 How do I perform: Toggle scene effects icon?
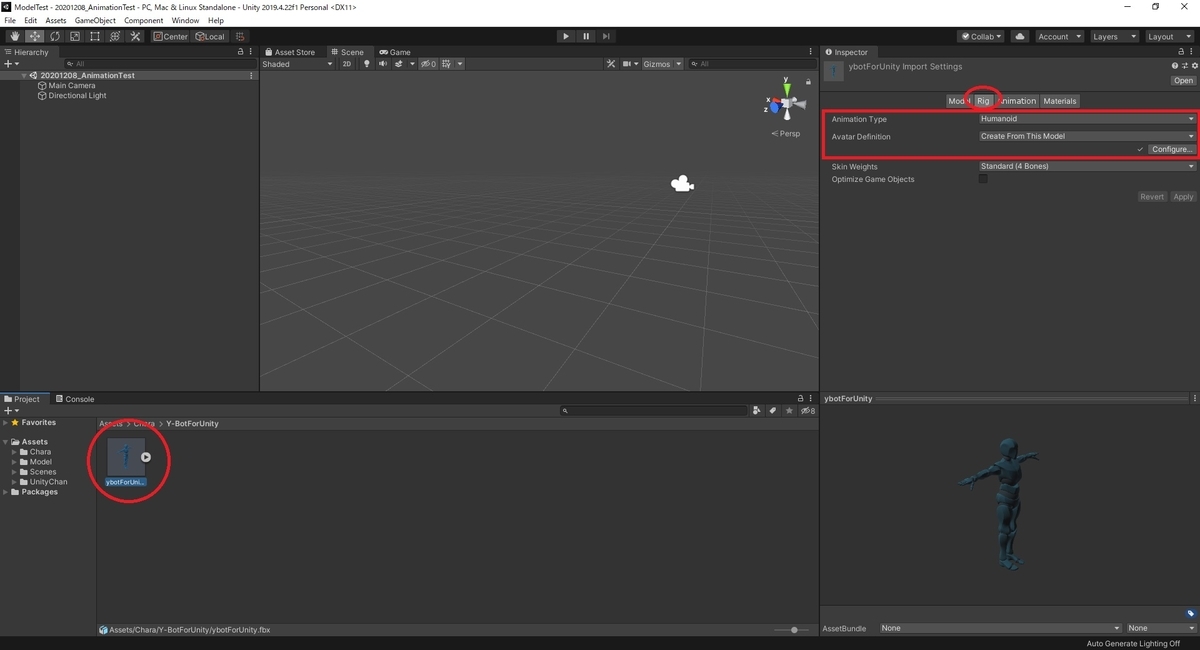click(401, 64)
